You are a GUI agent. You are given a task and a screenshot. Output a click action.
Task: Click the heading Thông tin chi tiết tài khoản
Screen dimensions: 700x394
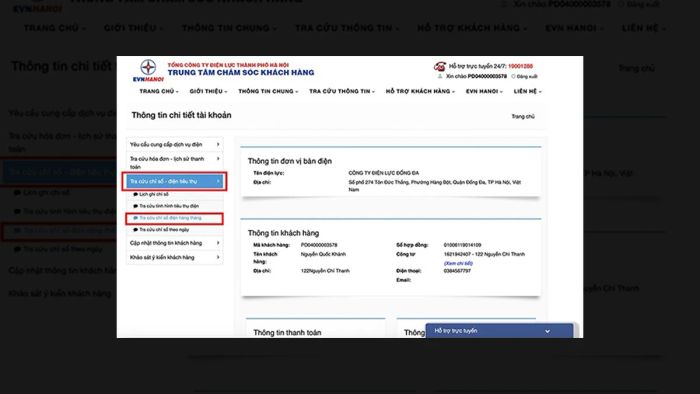click(x=181, y=115)
